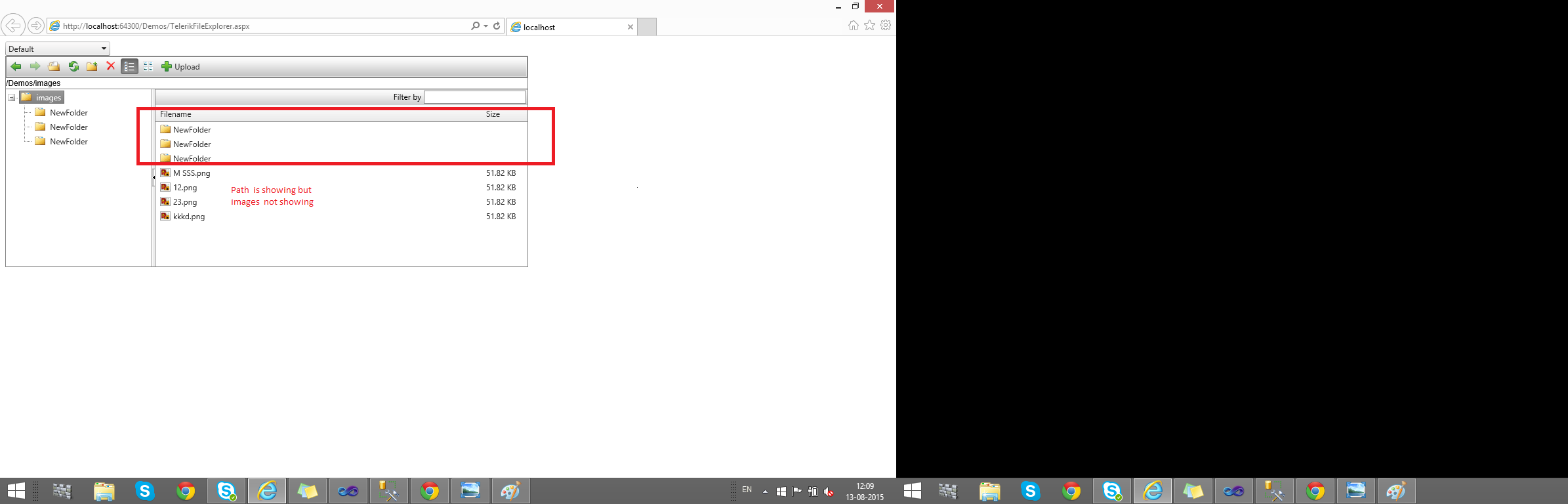Click the image icon beside kkkd.png

(165, 216)
